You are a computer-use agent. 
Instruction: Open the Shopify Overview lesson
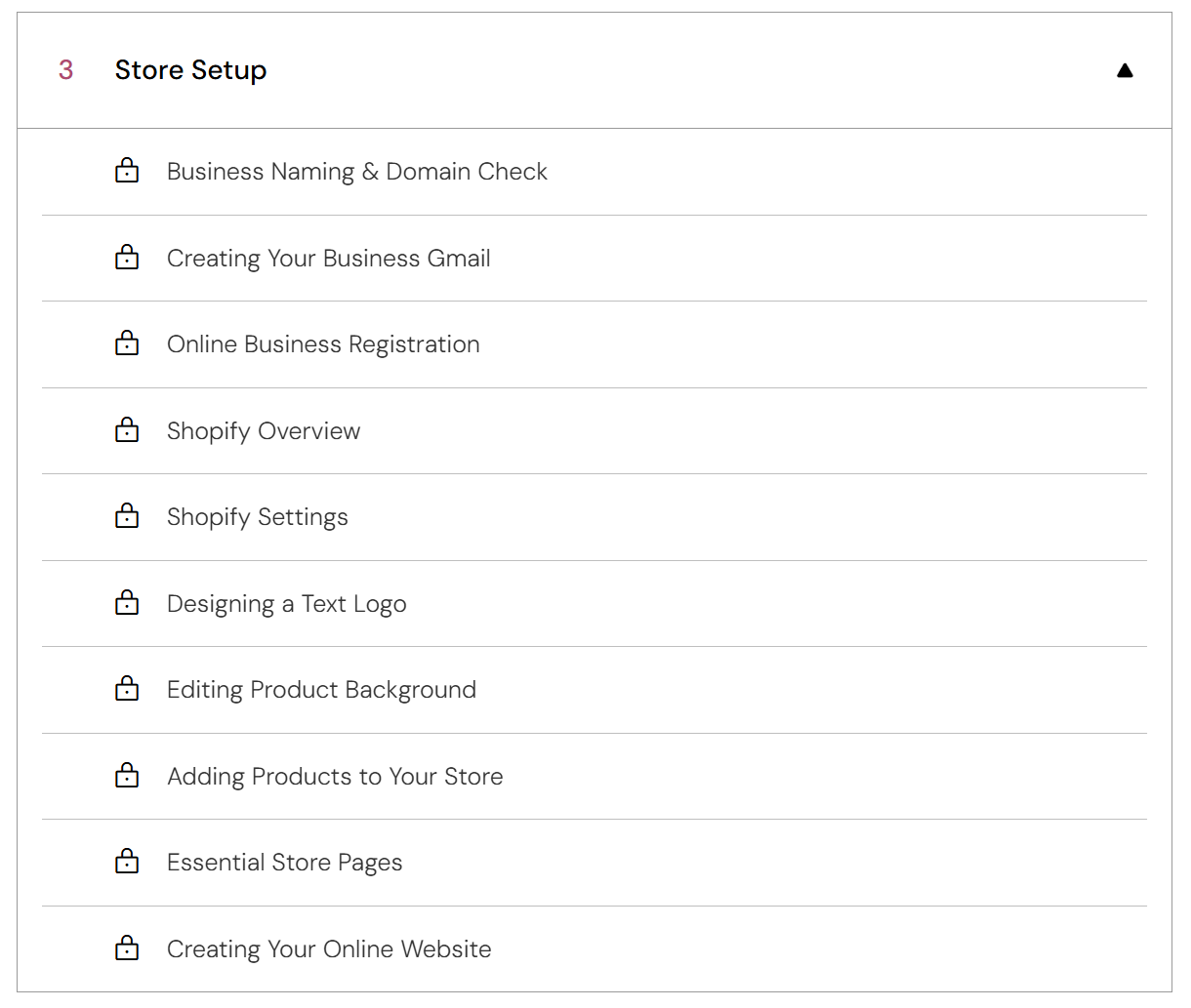click(x=264, y=431)
